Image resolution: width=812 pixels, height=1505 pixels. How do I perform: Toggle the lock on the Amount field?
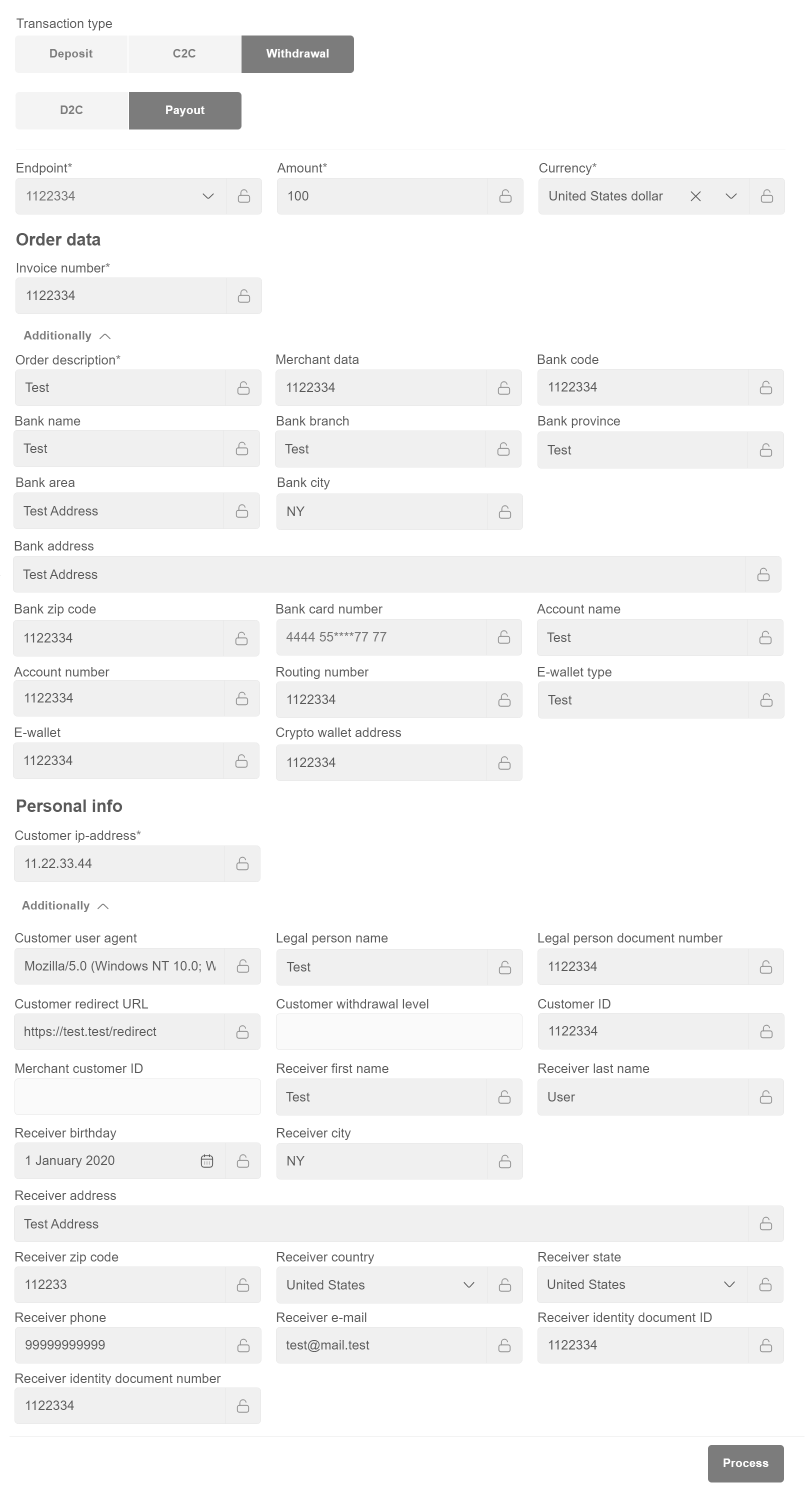tap(505, 196)
